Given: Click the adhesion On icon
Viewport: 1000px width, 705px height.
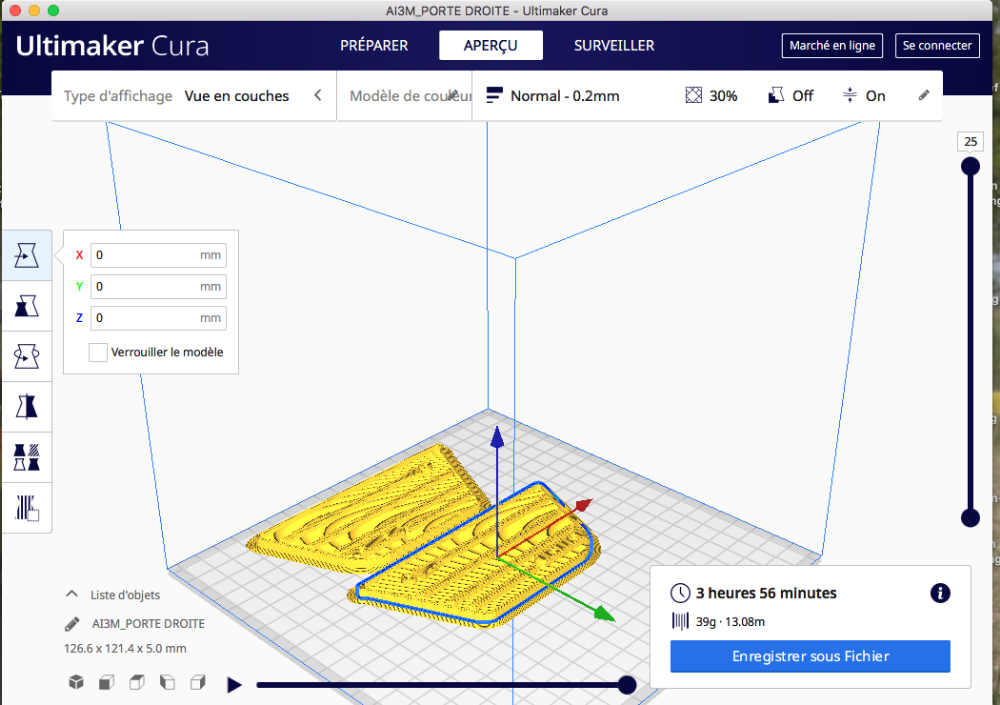Looking at the screenshot, I should tap(849, 95).
